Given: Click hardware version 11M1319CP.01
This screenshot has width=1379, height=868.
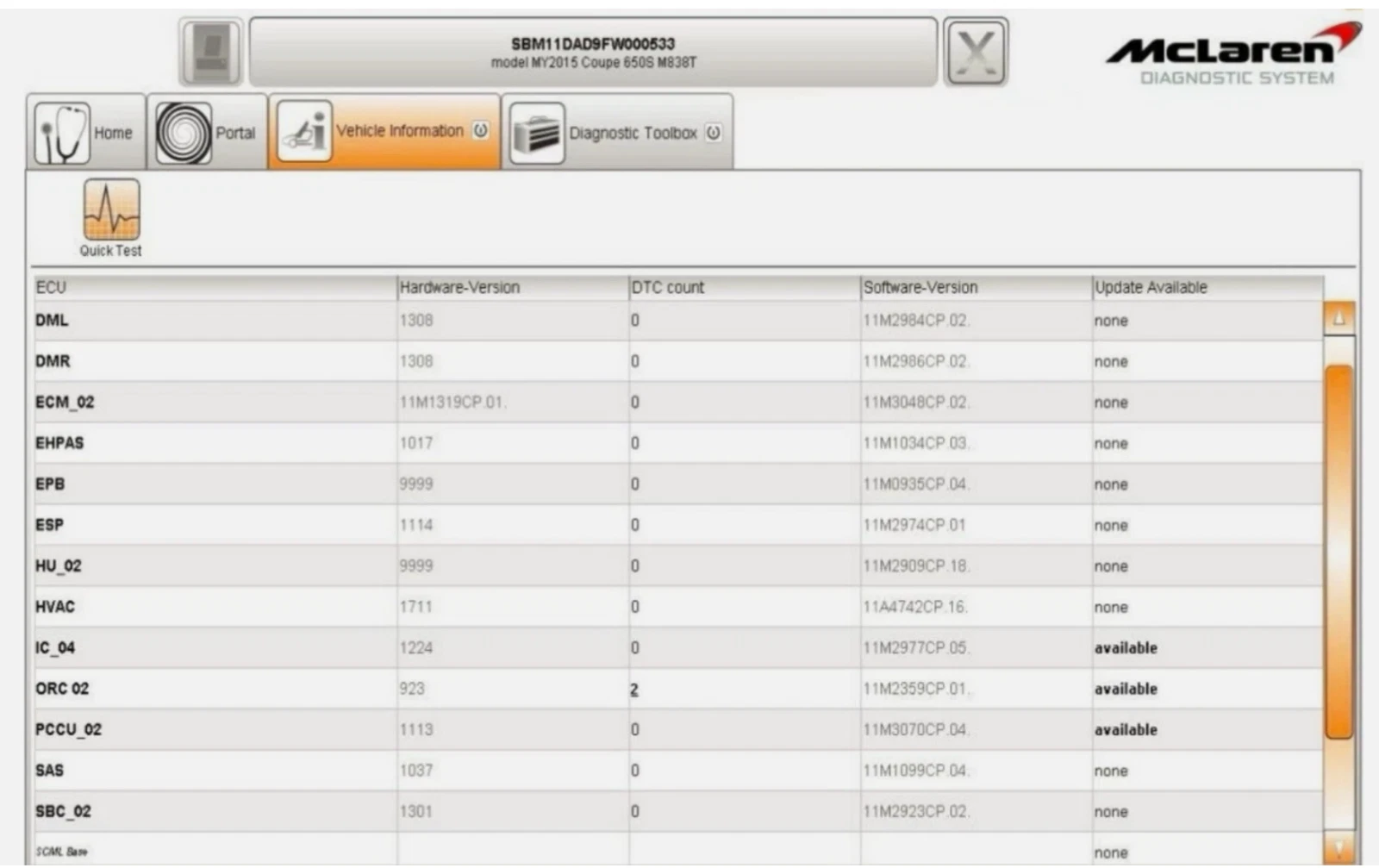Looking at the screenshot, I should click(453, 403).
